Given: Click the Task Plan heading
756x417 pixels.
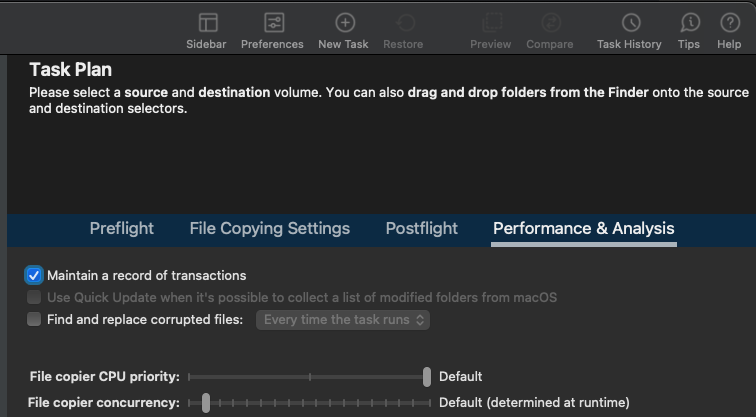Looking at the screenshot, I should pyautogui.click(x=70, y=70).
